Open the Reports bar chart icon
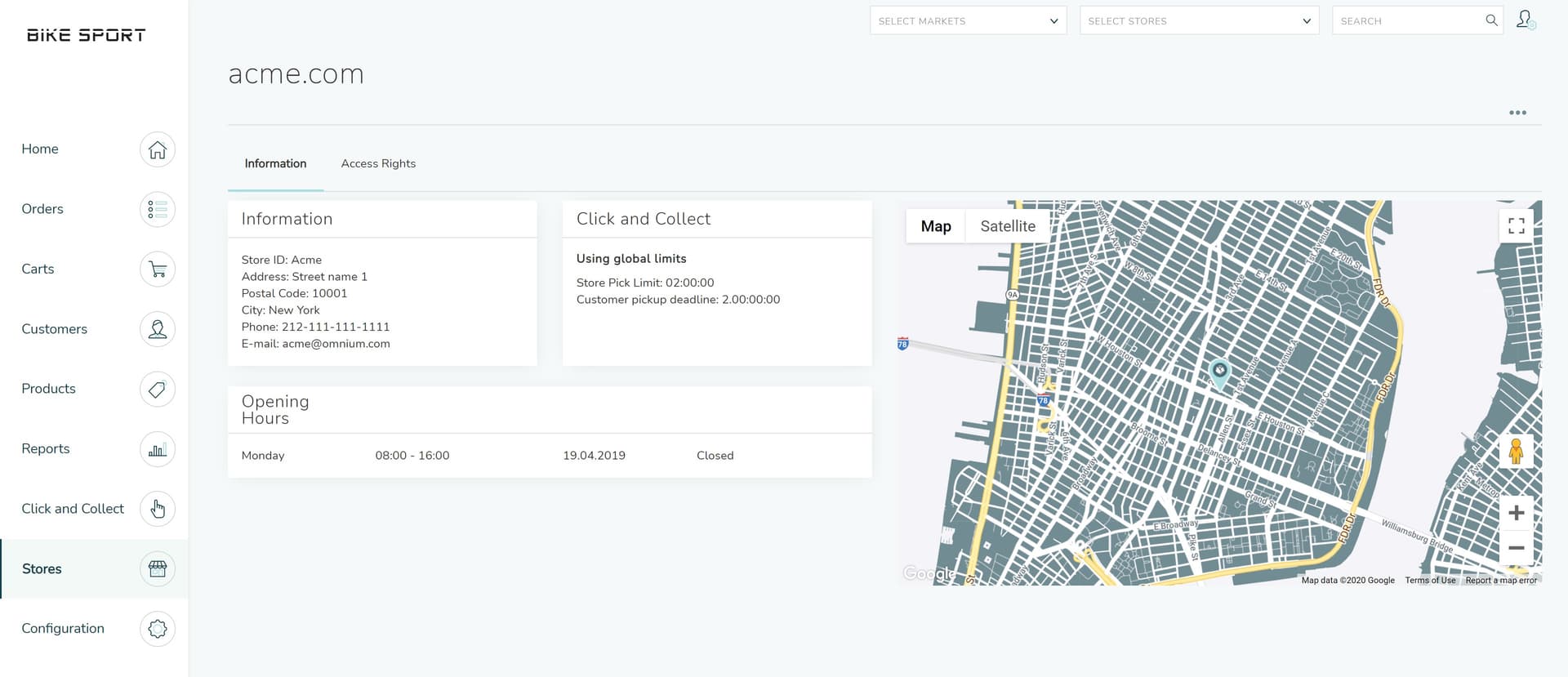The image size is (1568, 677). 158,449
